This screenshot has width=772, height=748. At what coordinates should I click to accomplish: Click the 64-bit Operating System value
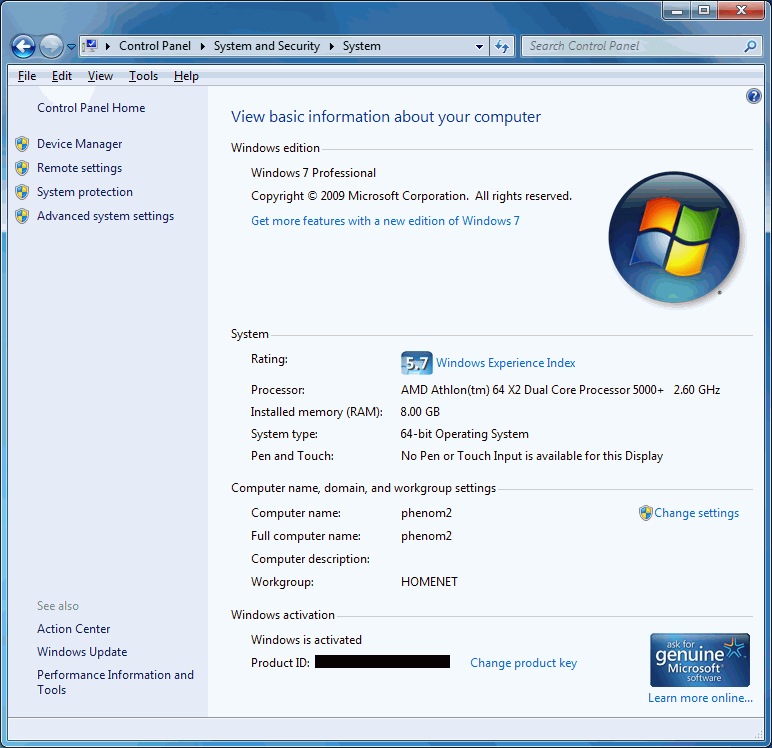click(464, 434)
